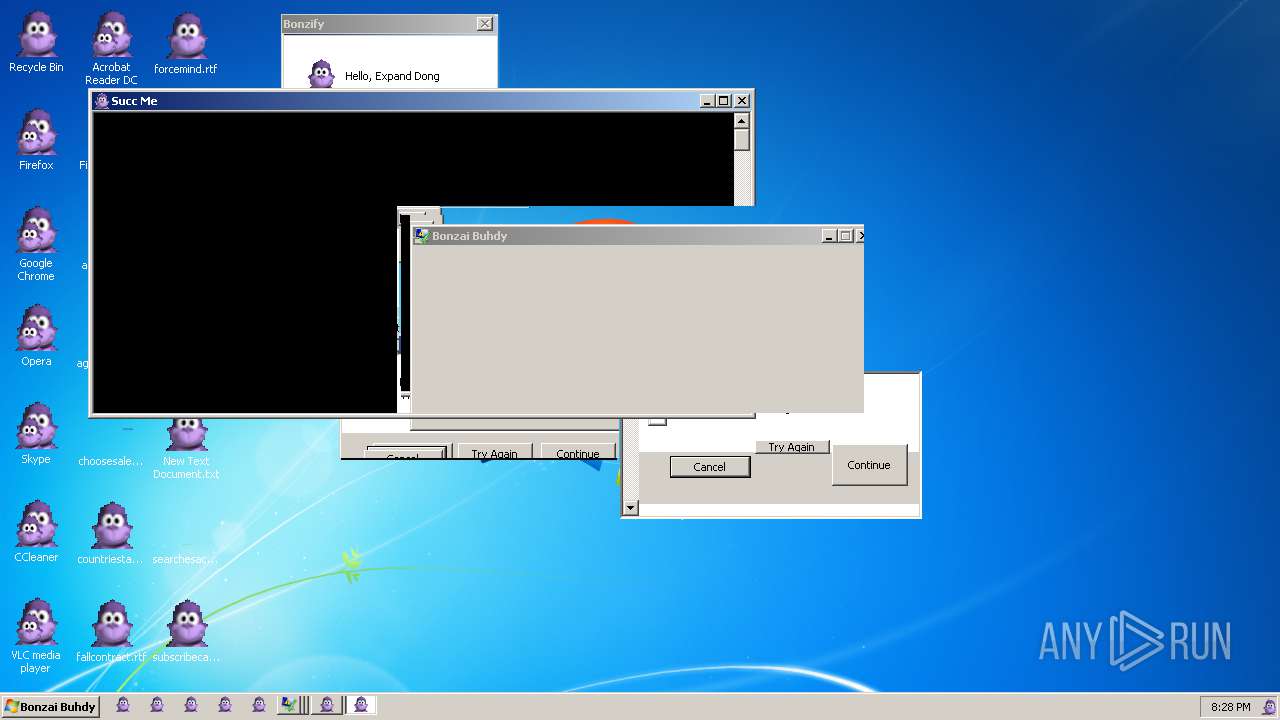The height and width of the screenshot is (720, 1280).
Task: Click the pressed Bonzi taskbar button
Action: pos(361,705)
